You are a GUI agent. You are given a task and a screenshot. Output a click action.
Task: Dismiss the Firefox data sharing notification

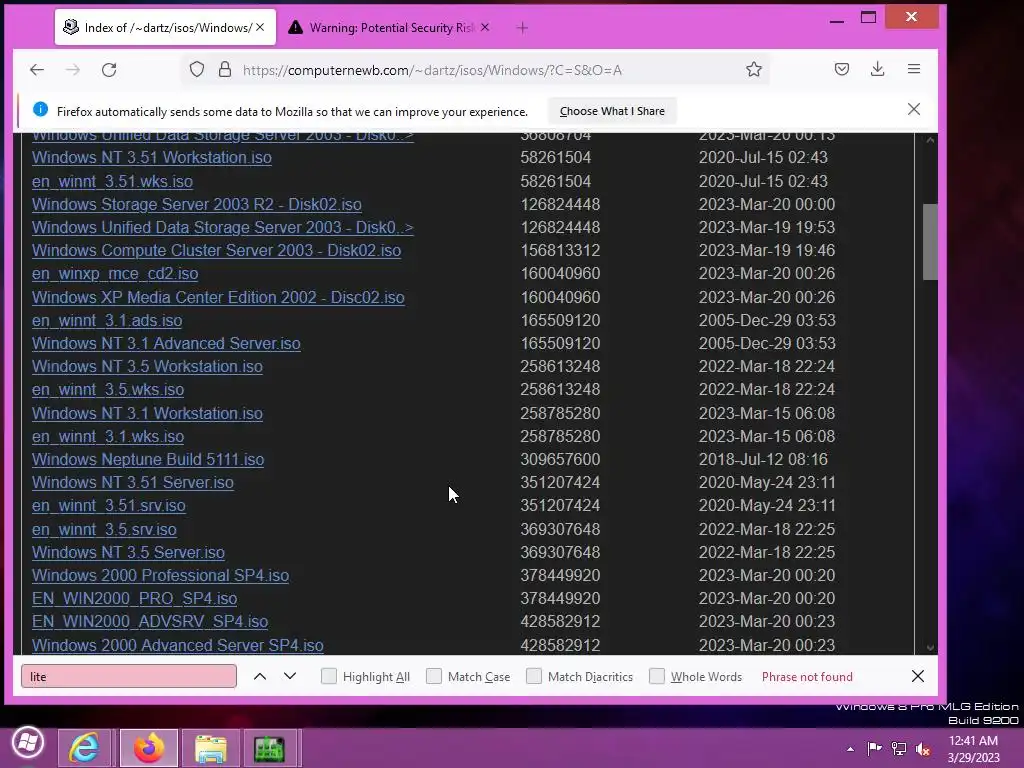[914, 109]
